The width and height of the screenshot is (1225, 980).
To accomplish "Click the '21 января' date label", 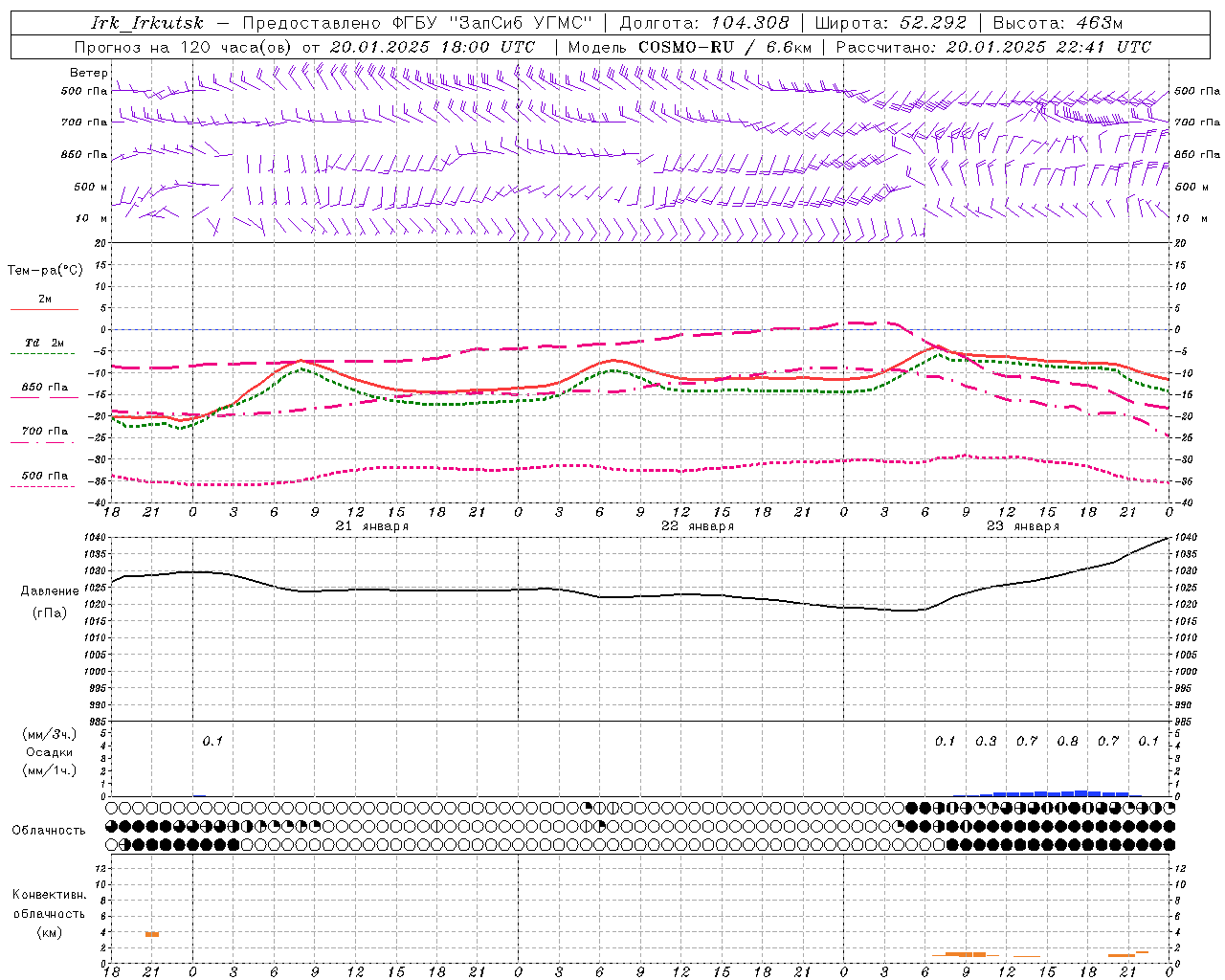I will click(x=372, y=526).
